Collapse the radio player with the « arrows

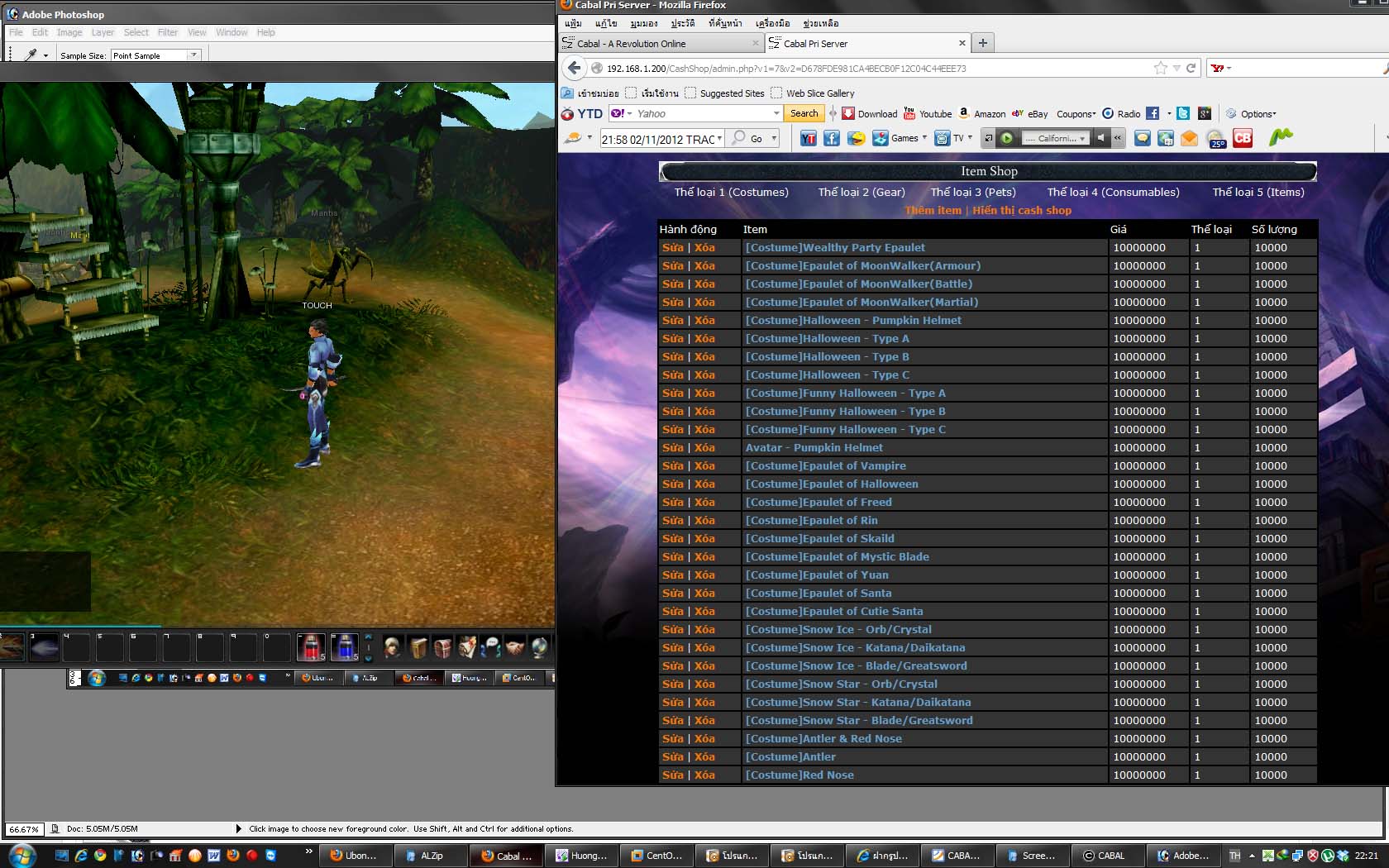[1118, 138]
